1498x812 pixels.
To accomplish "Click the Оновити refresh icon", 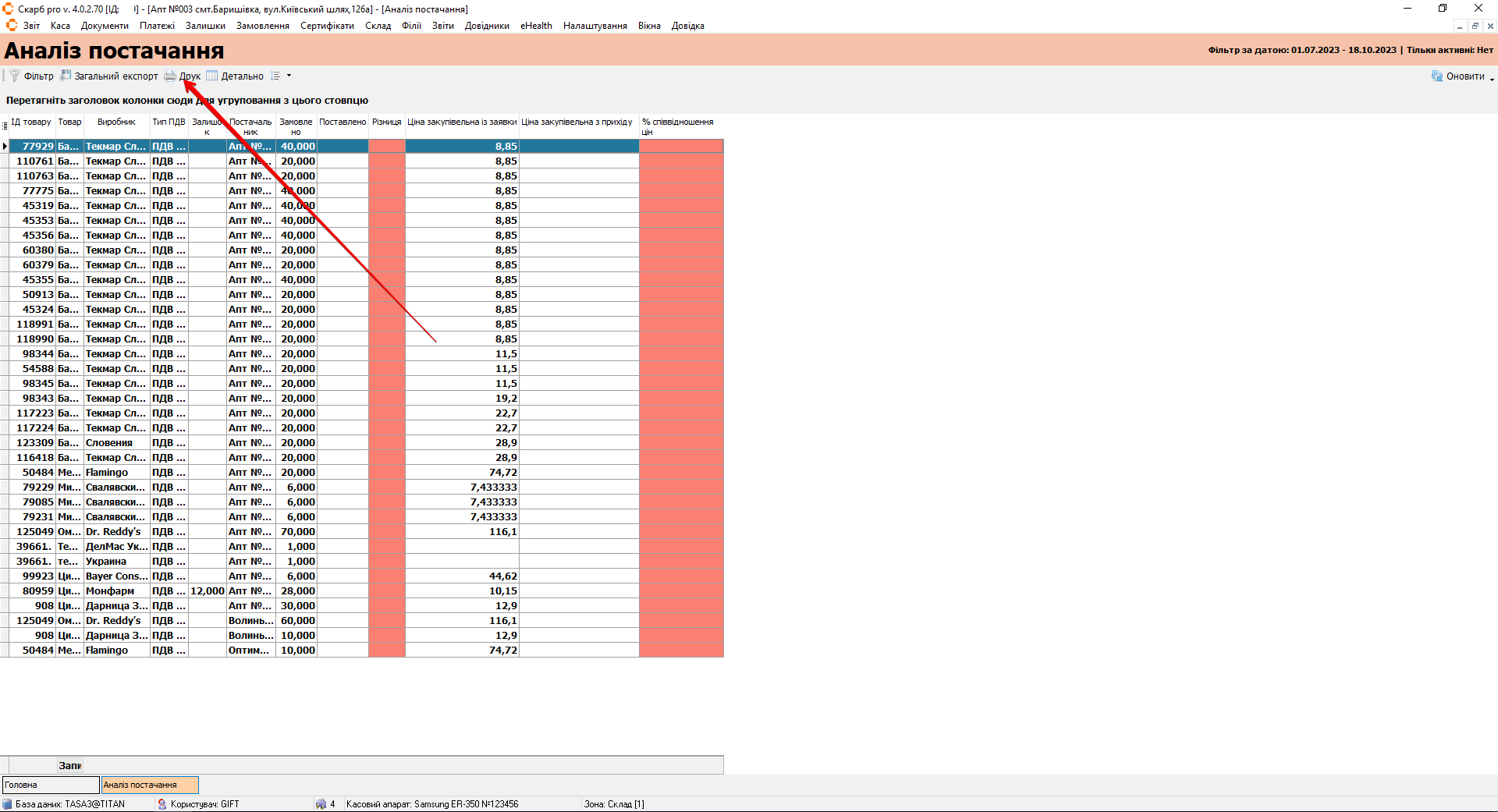I will pyautogui.click(x=1436, y=76).
